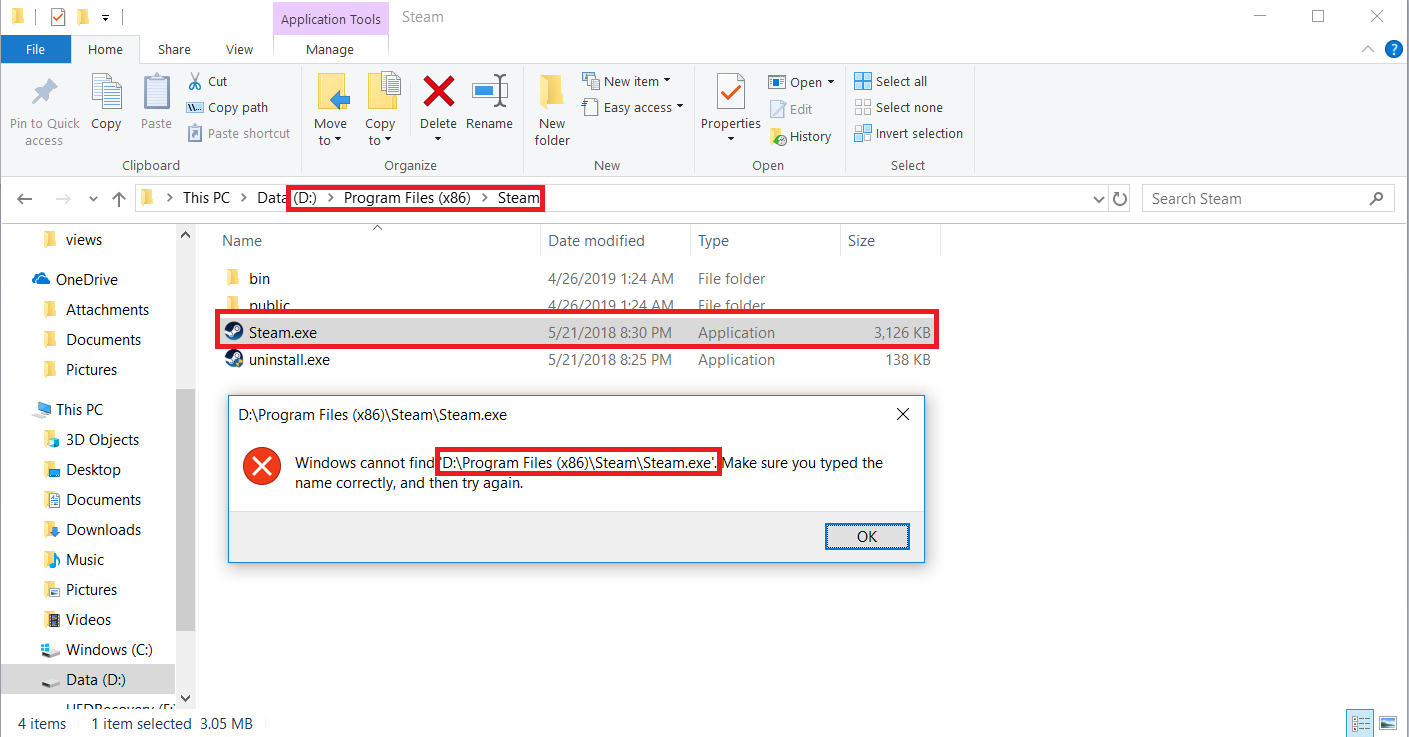Click Select all in the ribbon

[891, 81]
